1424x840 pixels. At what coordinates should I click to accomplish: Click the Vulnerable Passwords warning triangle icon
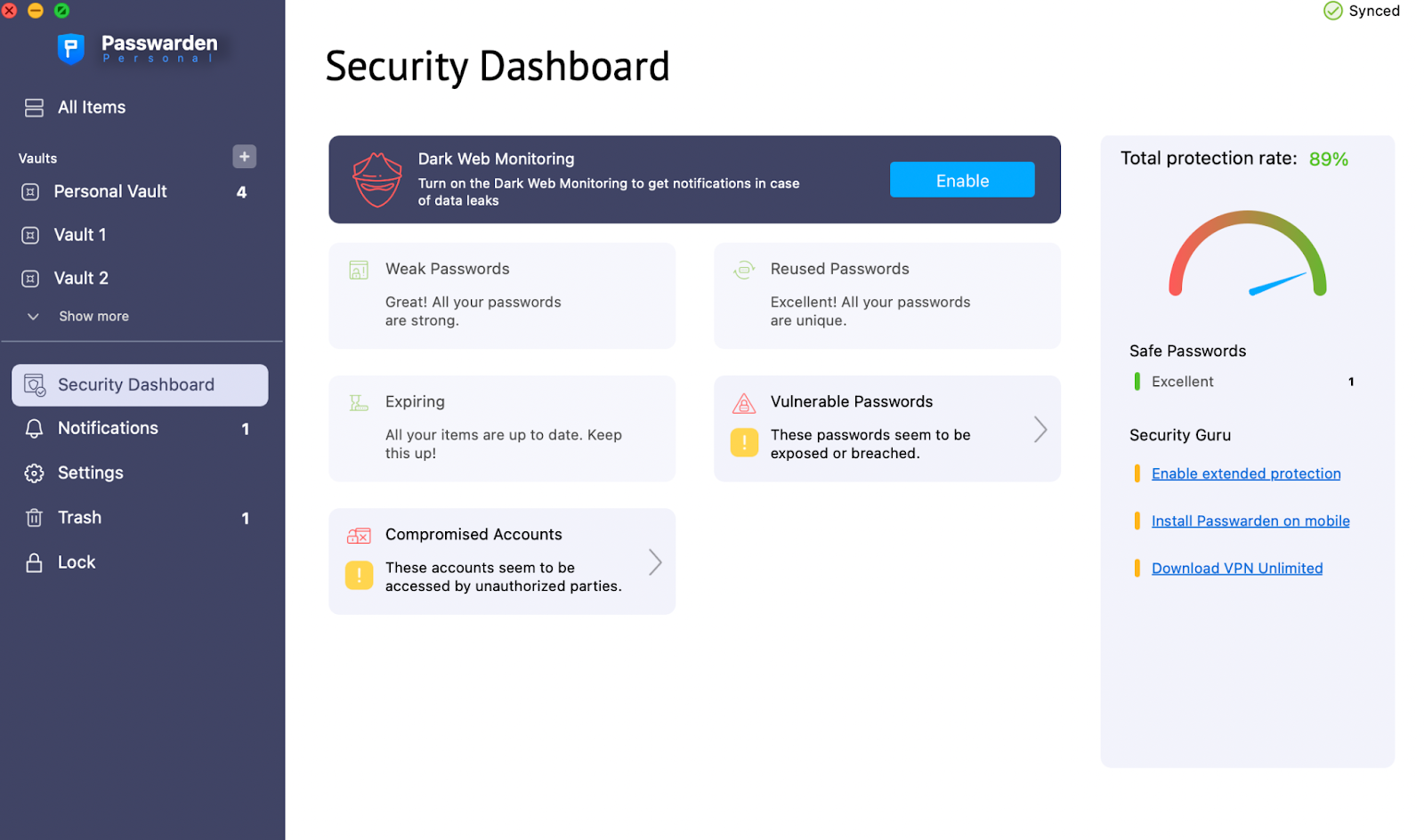744,403
